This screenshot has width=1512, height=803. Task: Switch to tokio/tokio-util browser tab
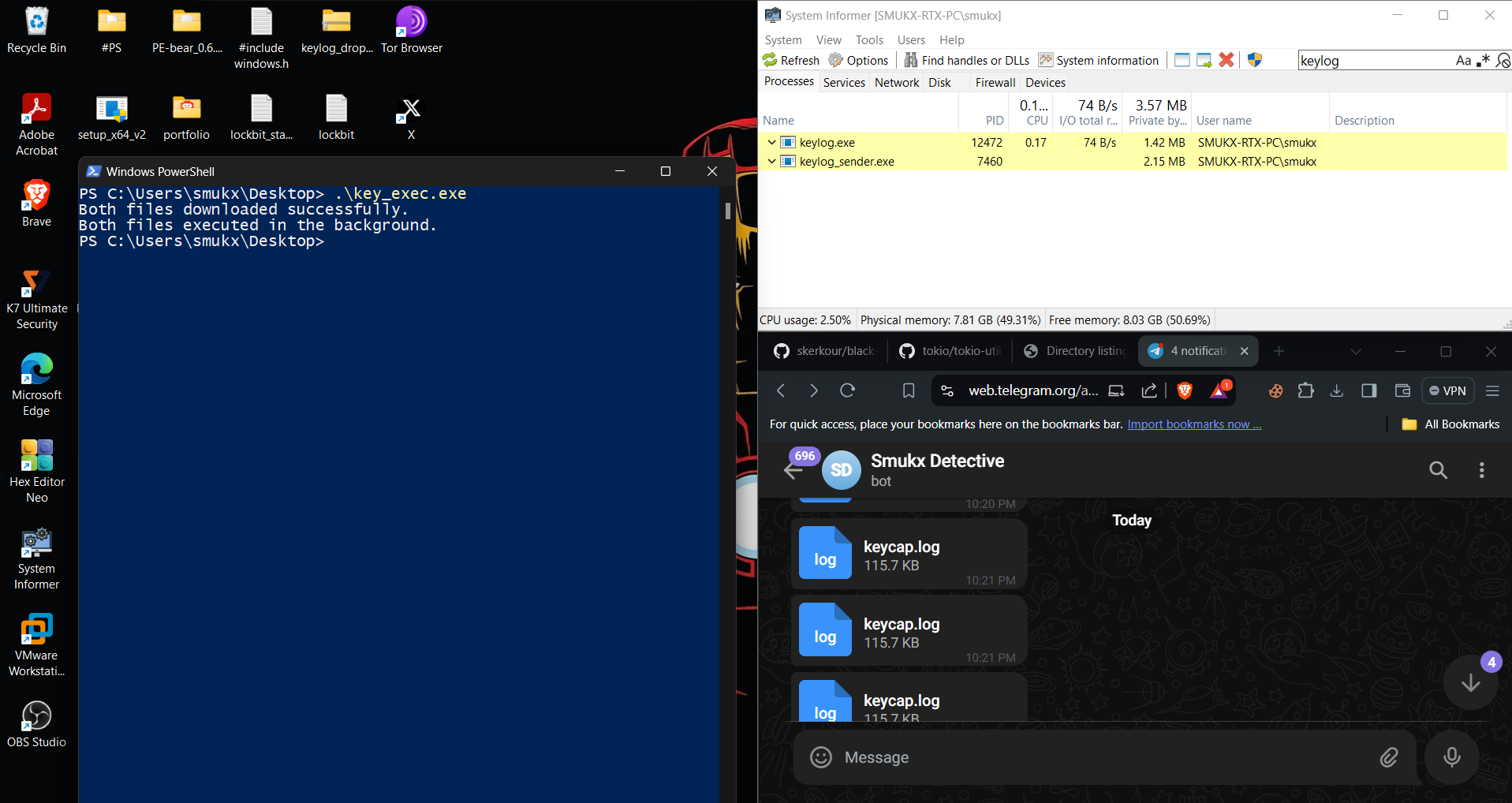950,351
